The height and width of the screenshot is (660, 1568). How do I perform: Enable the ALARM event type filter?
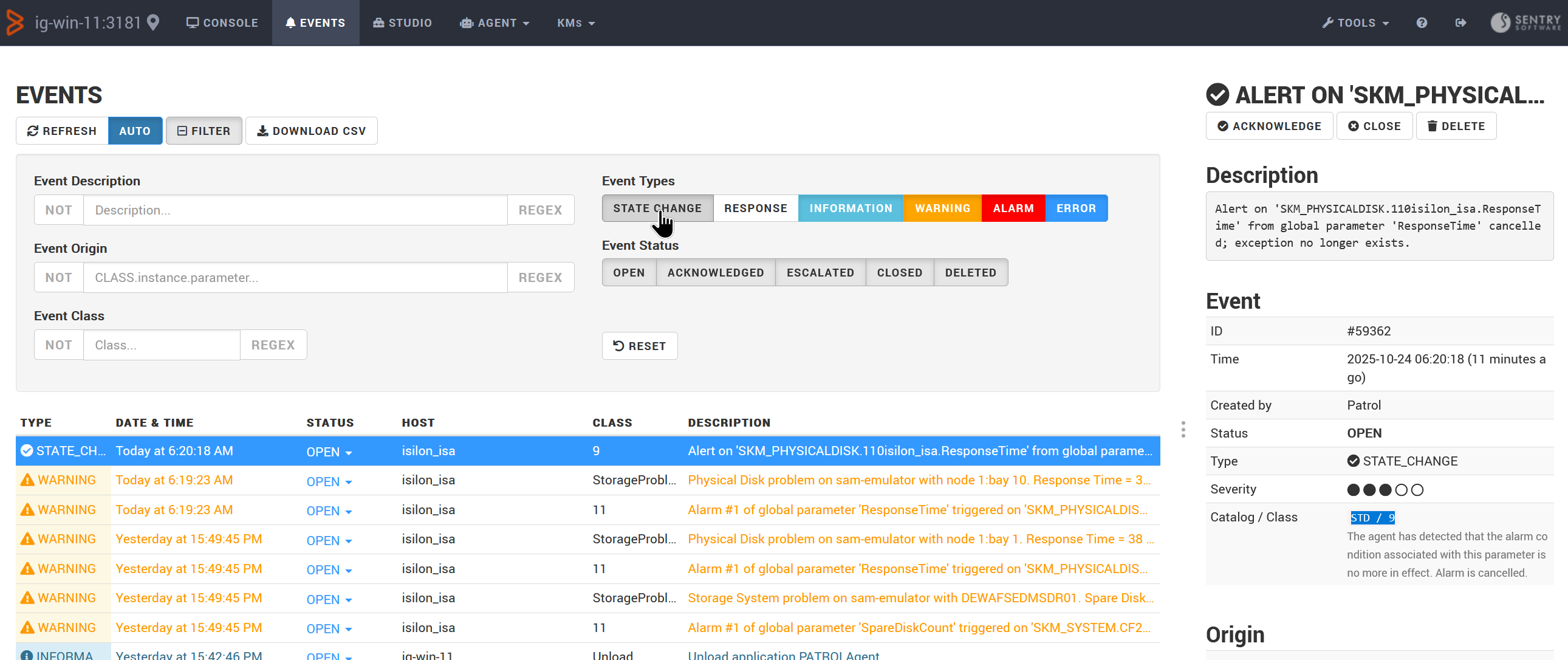(1012, 208)
